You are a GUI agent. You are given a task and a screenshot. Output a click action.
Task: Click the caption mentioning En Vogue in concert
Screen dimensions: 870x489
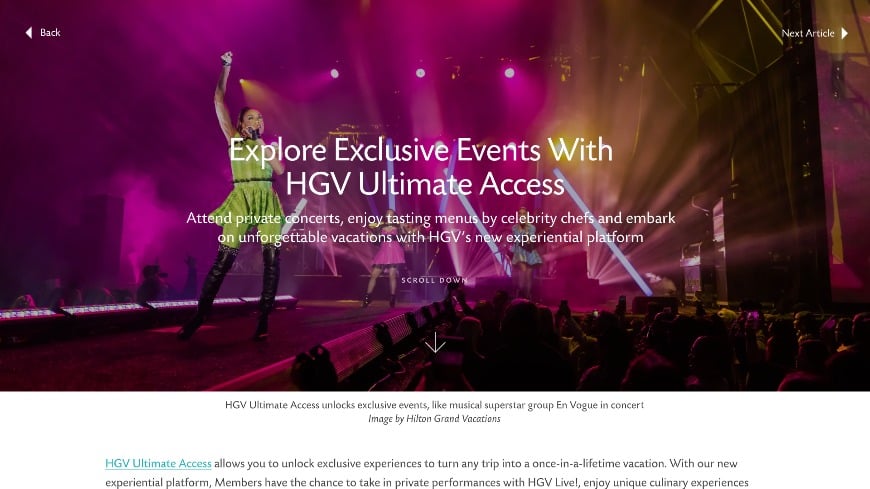pos(434,405)
